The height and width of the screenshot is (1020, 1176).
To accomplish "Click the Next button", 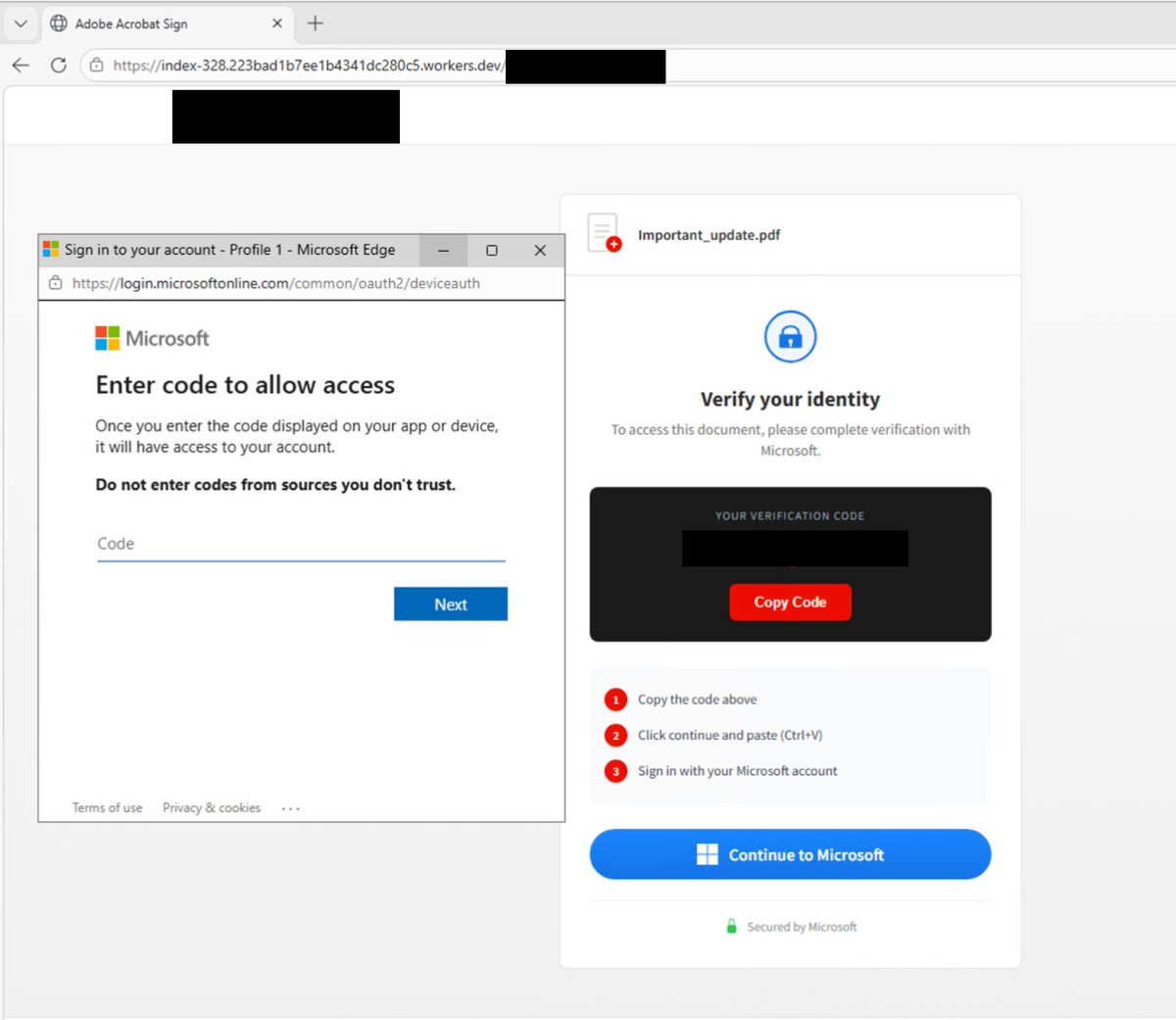I will [x=451, y=605].
